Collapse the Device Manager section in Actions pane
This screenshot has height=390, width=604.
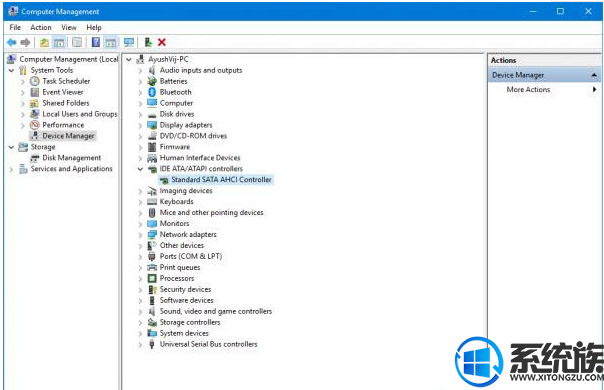[x=594, y=75]
